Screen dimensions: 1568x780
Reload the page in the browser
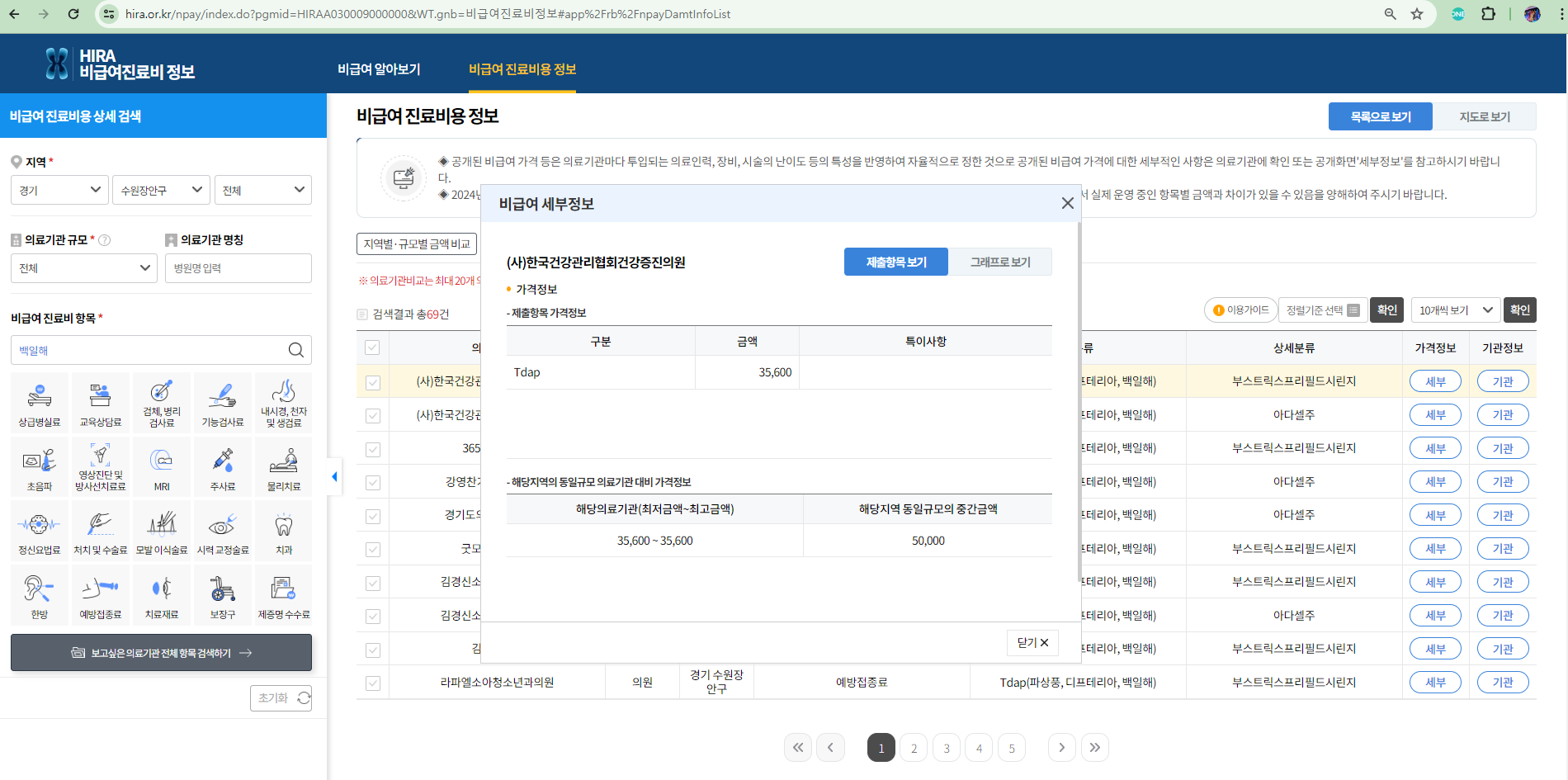pyautogui.click(x=73, y=14)
